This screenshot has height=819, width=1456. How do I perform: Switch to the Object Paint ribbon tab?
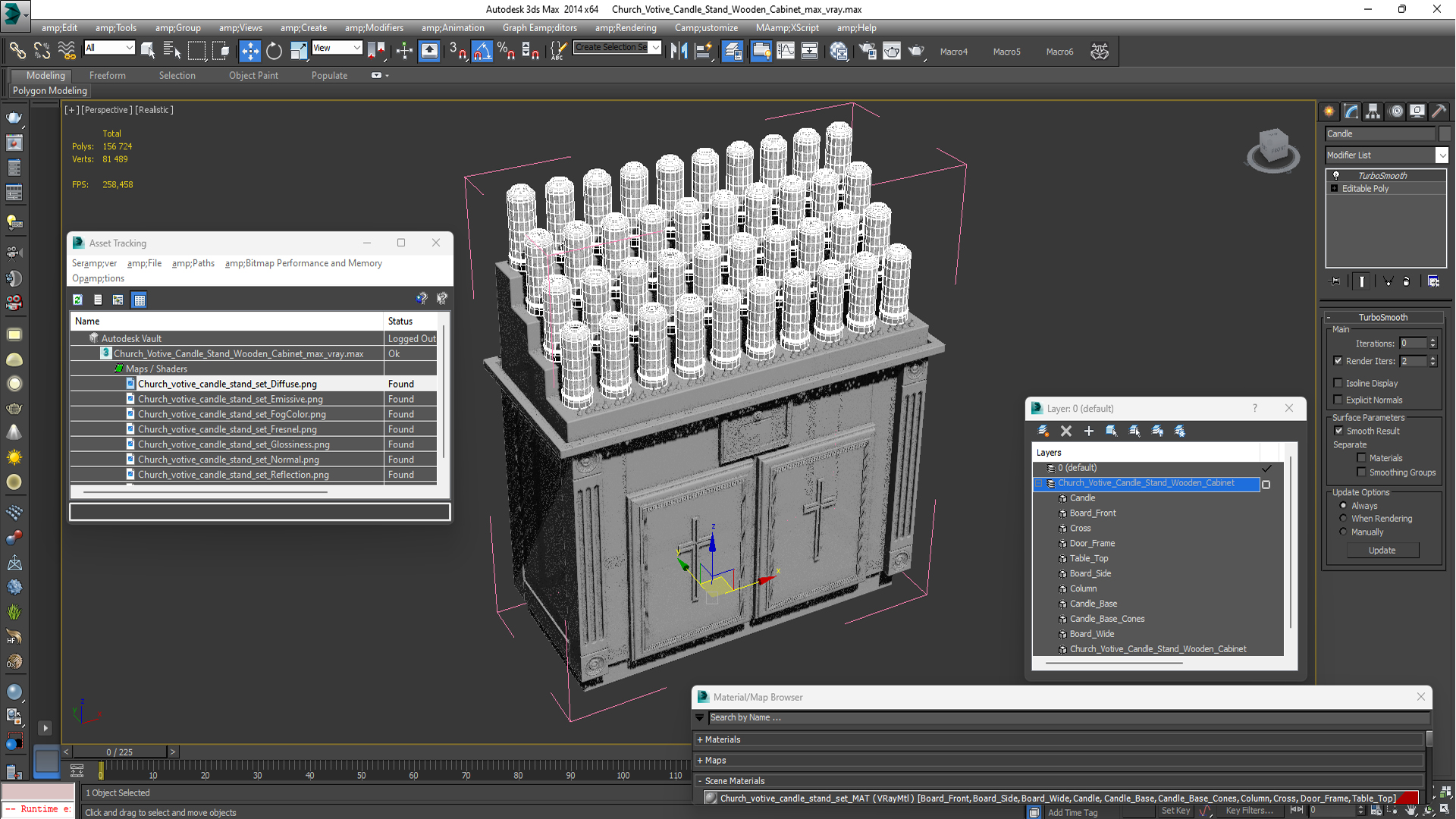point(253,75)
